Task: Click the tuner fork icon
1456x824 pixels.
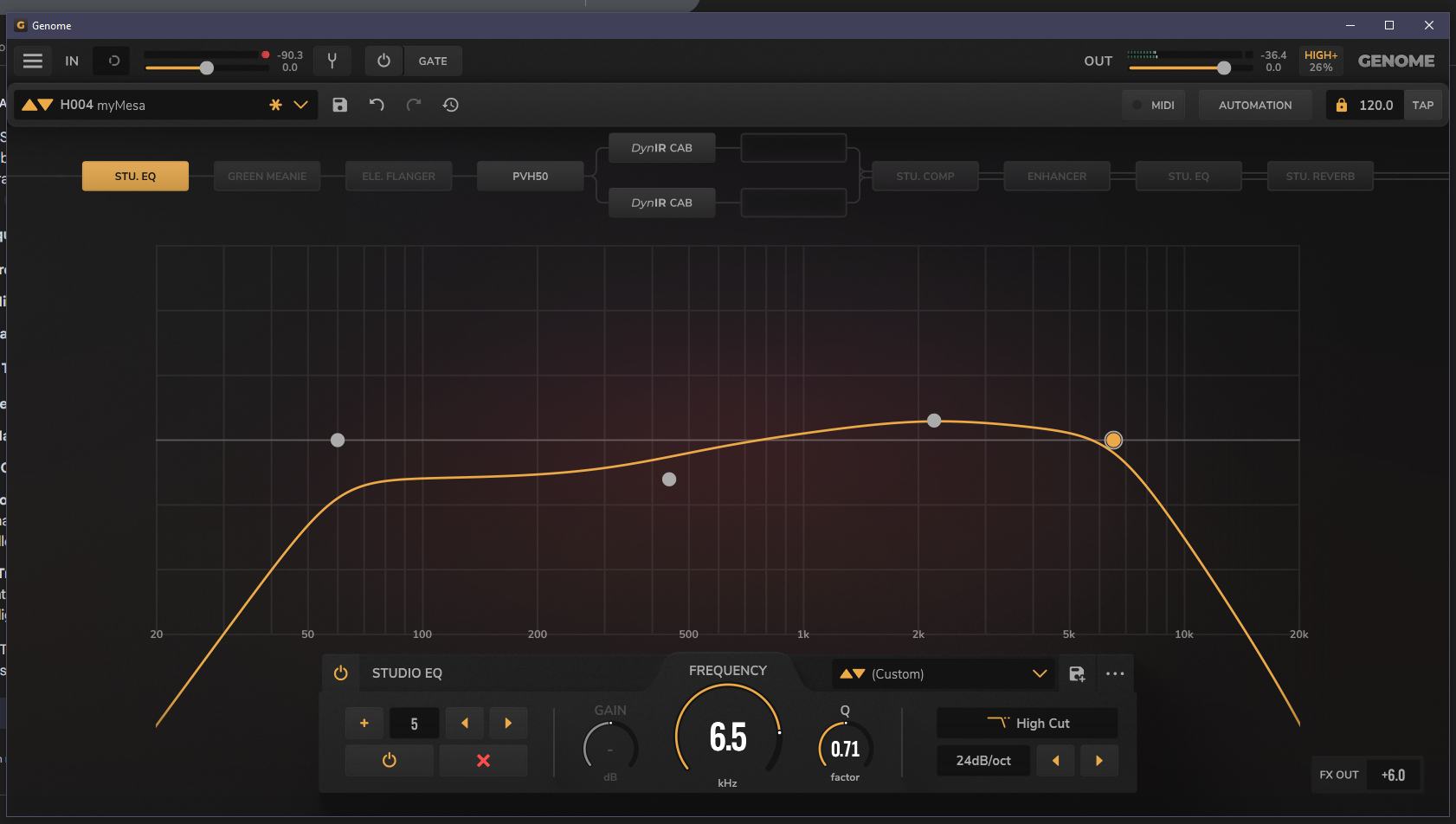Action: pos(332,61)
